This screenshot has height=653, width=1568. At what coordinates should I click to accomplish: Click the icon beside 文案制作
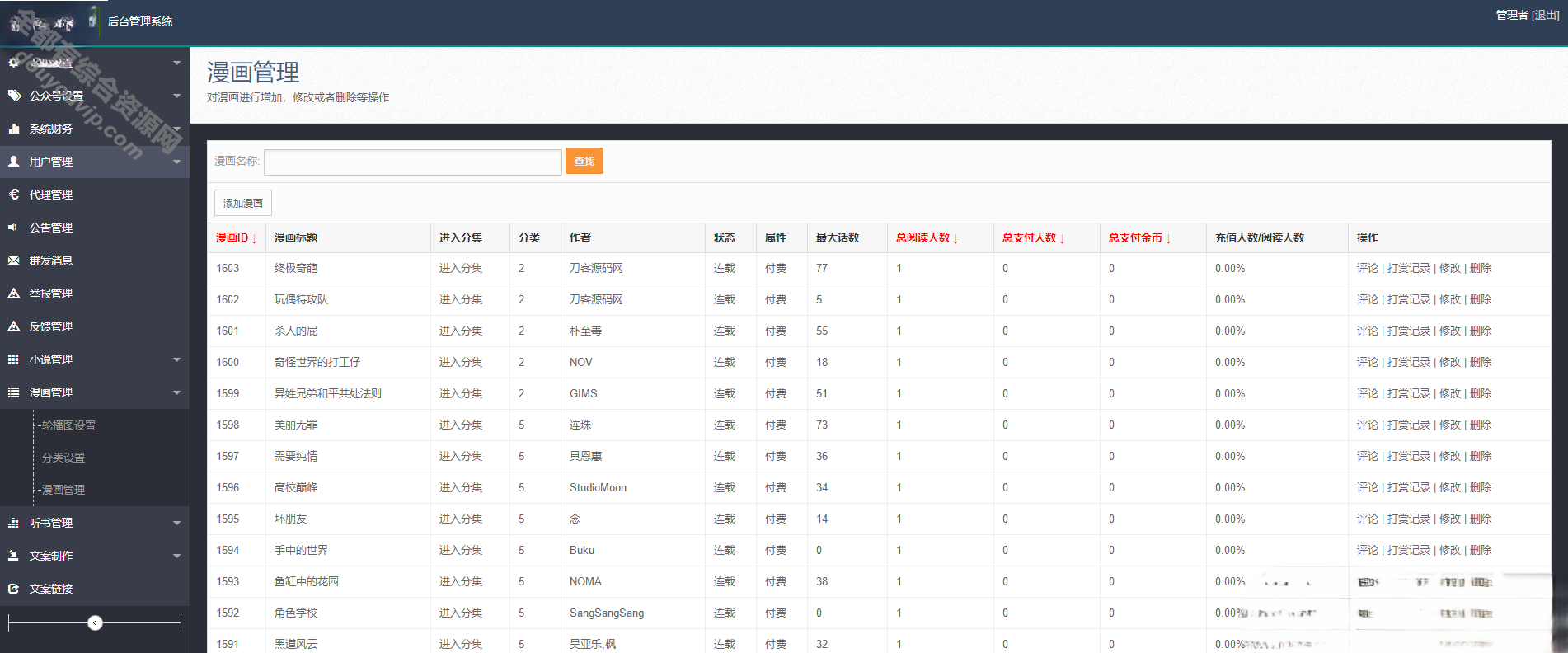click(14, 556)
